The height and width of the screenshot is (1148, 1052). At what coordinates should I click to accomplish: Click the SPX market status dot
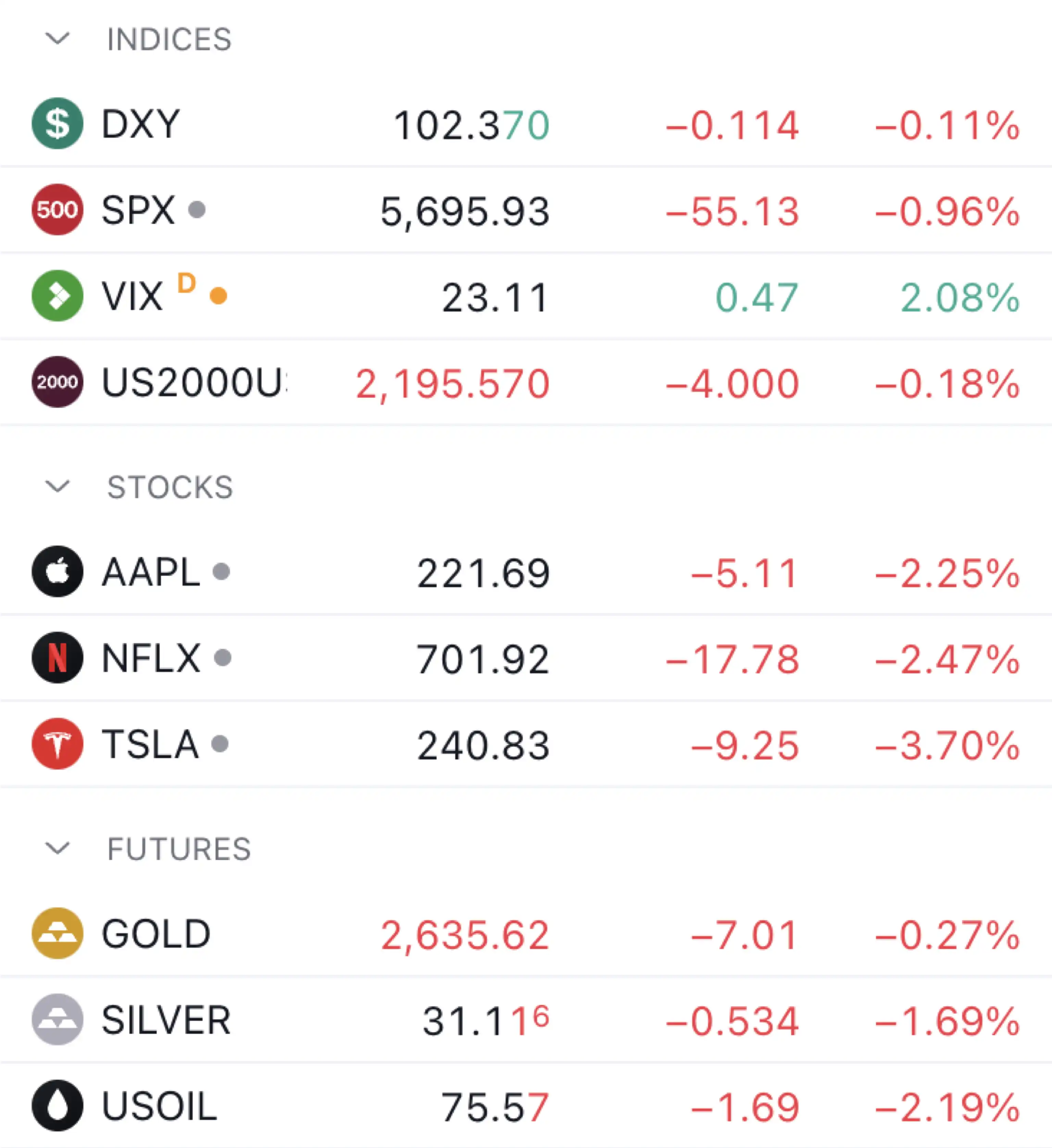coord(197,210)
